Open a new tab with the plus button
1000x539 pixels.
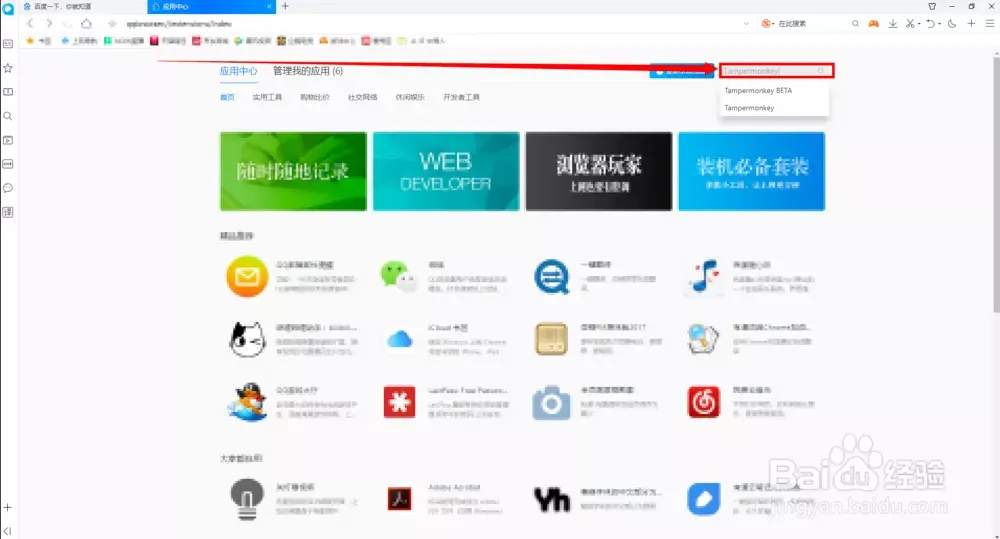pyautogui.click(x=285, y=6)
